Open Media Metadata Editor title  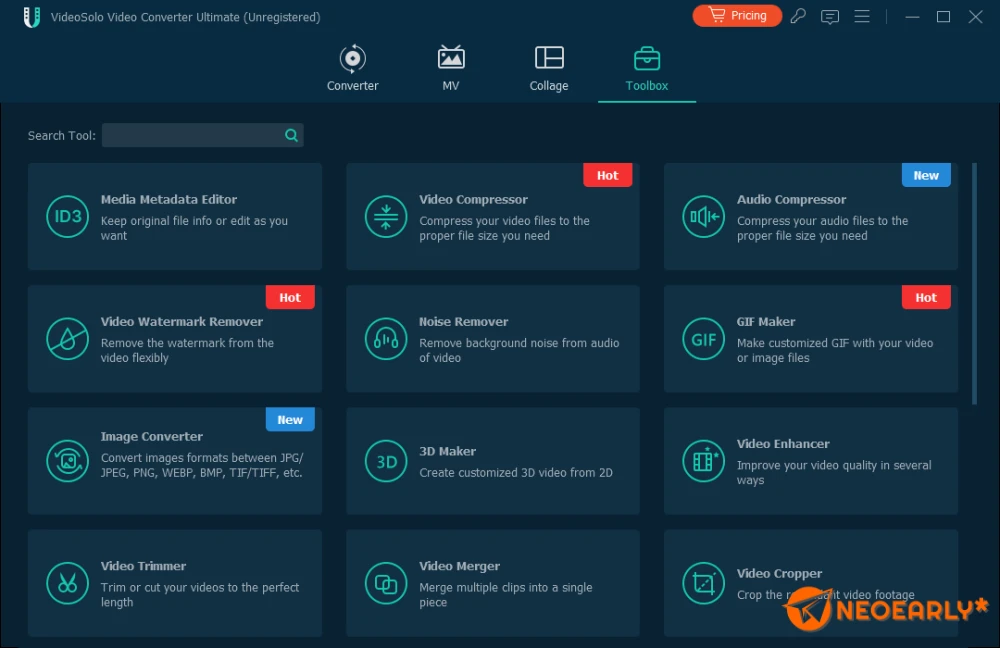click(x=168, y=199)
